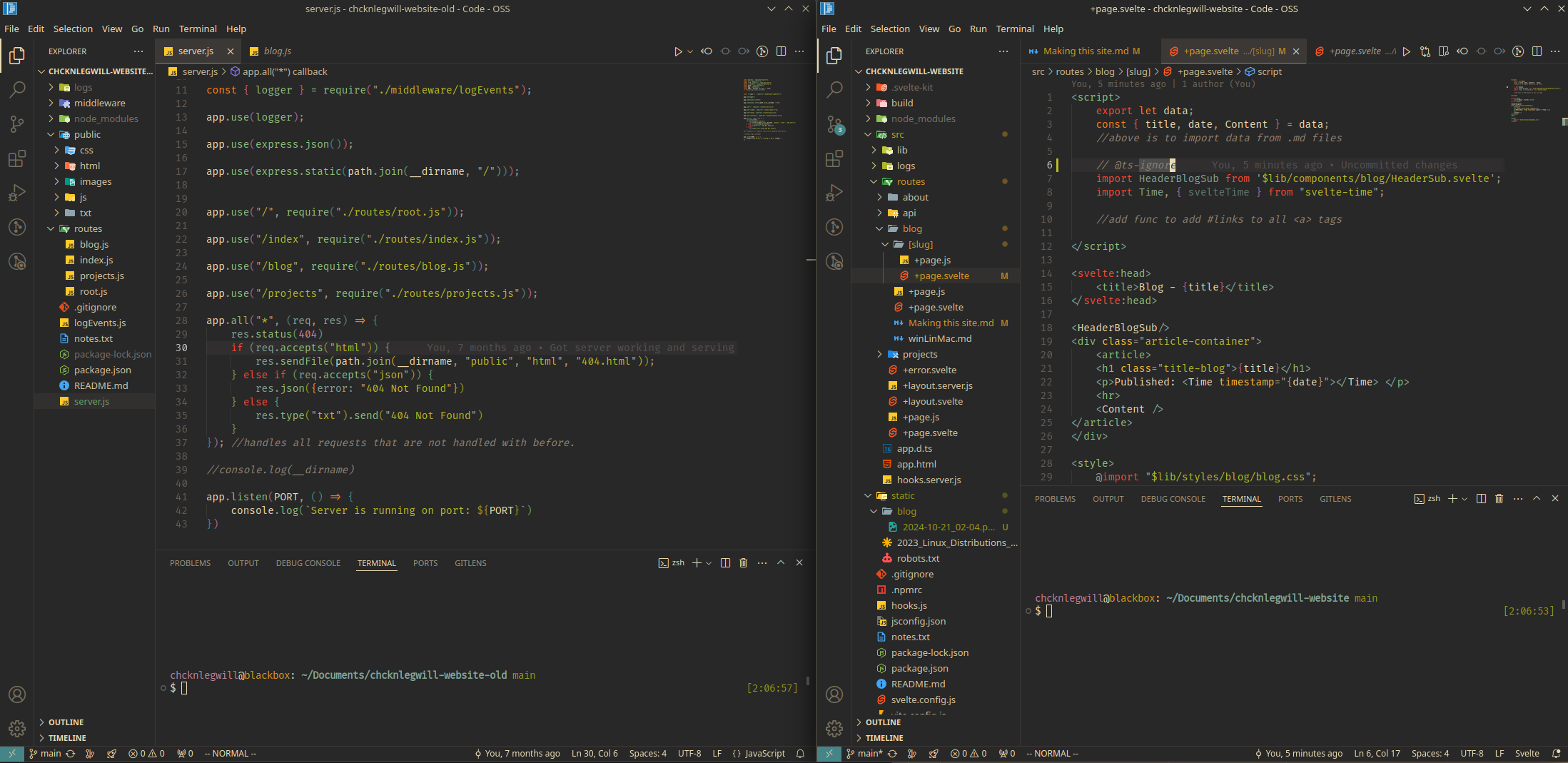Open hooks.server.js in right explorer
This screenshot has width=1568, height=763.
point(936,480)
